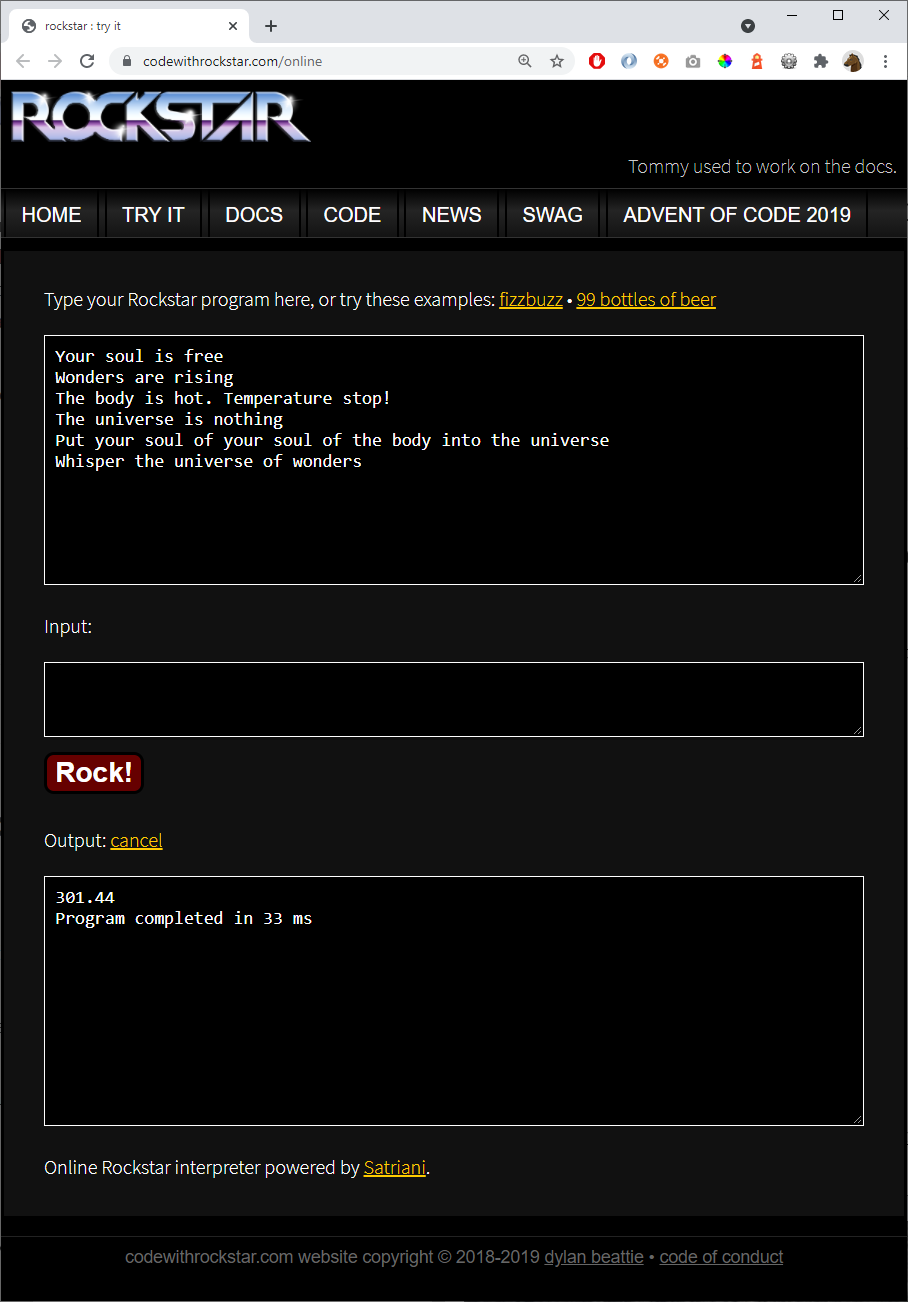
Task: Click the '301.44' output value
Action: (85, 897)
